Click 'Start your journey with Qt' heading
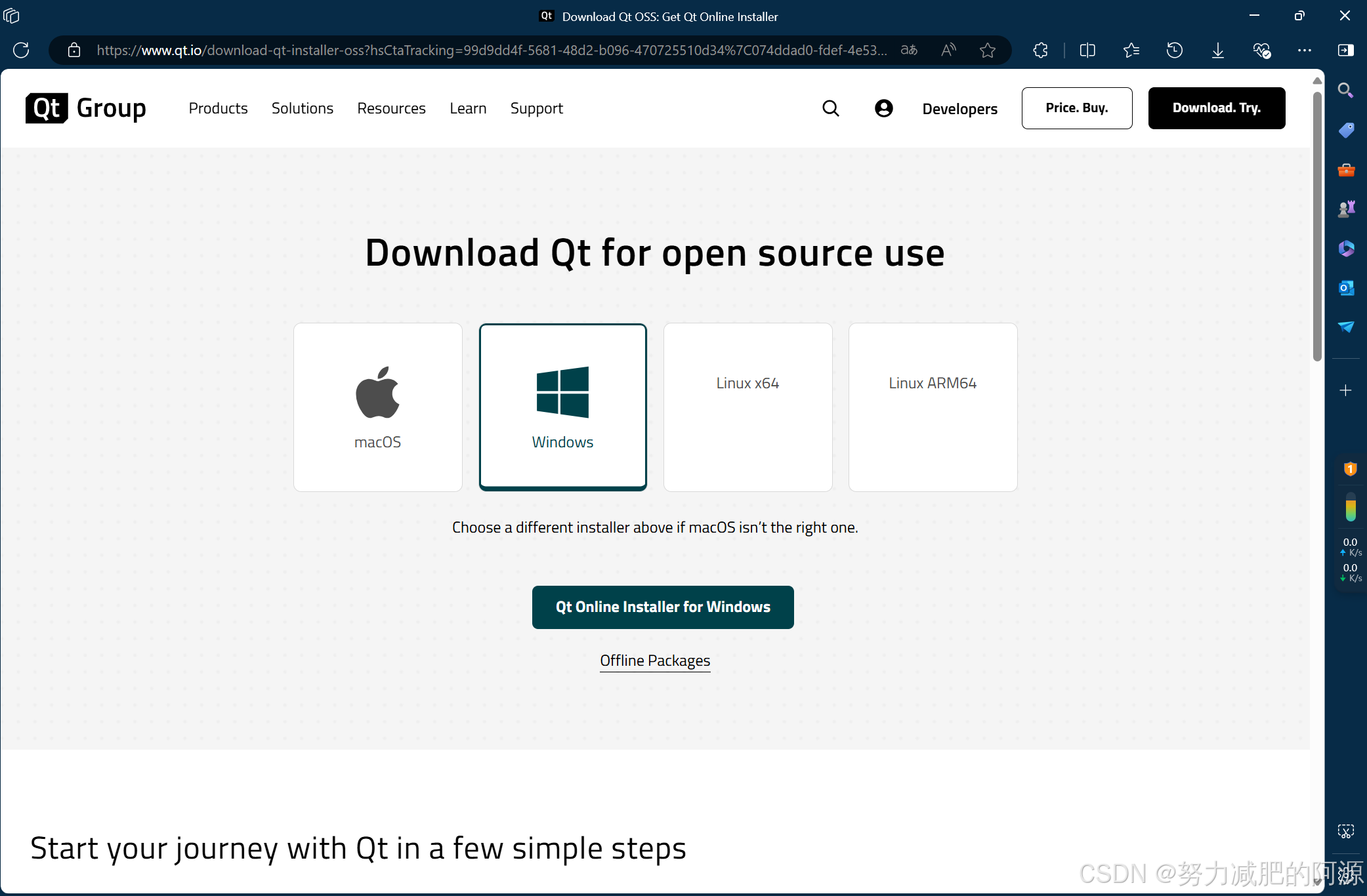The image size is (1367, 896). (358, 849)
